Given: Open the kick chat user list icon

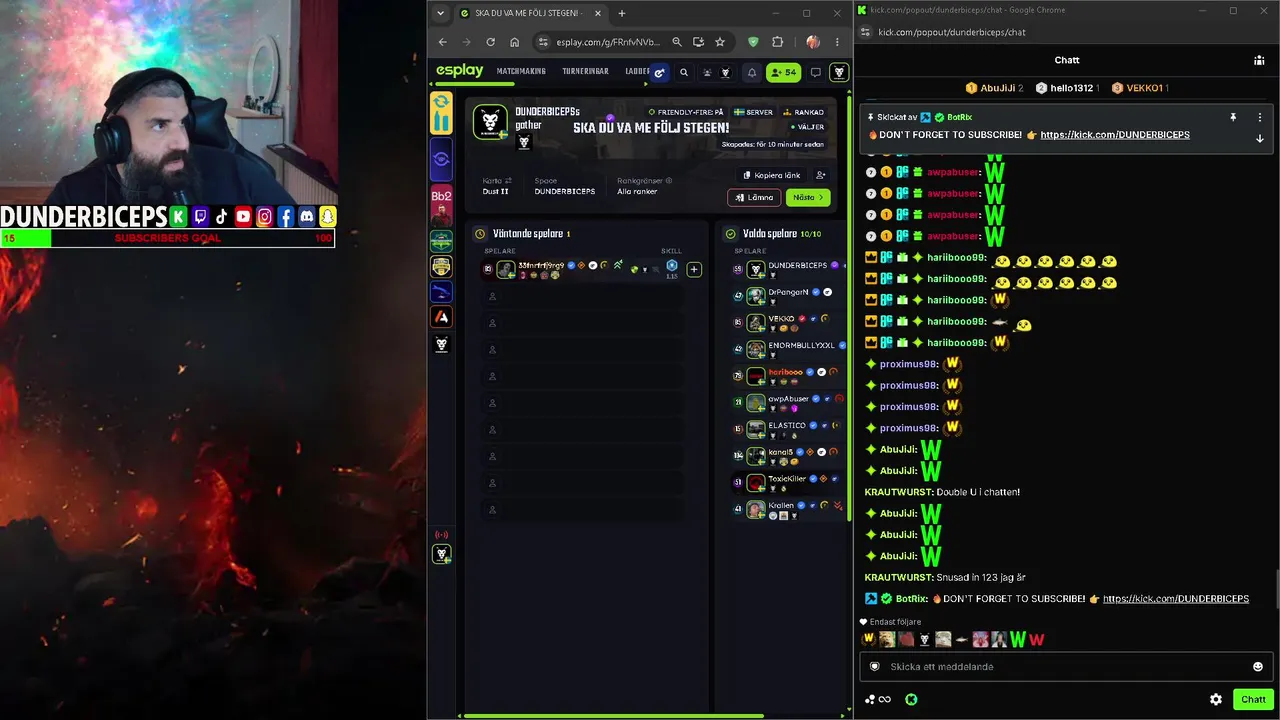Looking at the screenshot, I should click(1259, 60).
